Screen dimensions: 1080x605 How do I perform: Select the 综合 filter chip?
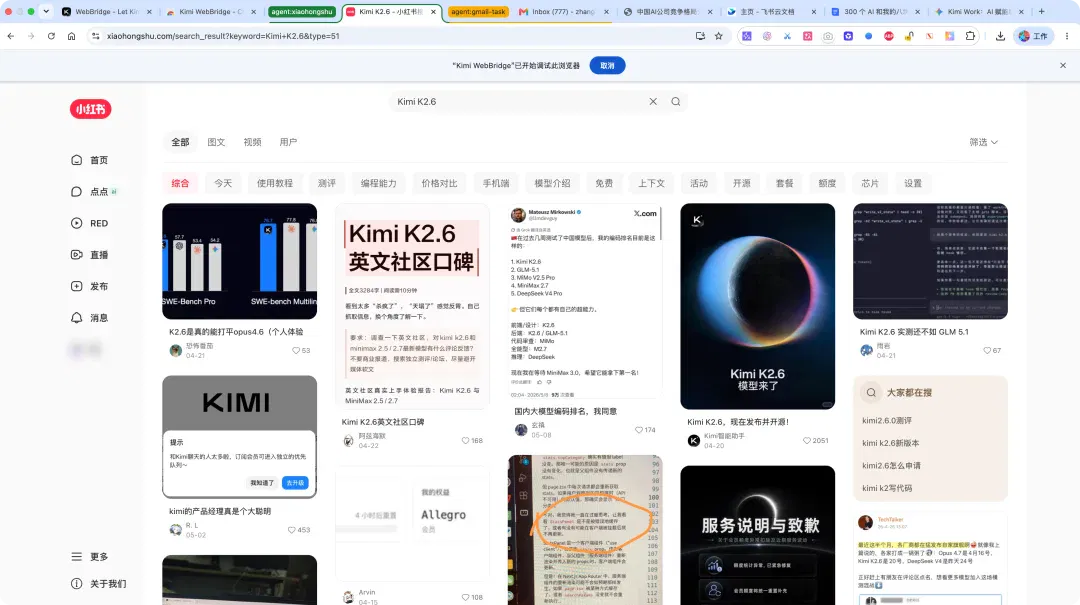[180, 183]
